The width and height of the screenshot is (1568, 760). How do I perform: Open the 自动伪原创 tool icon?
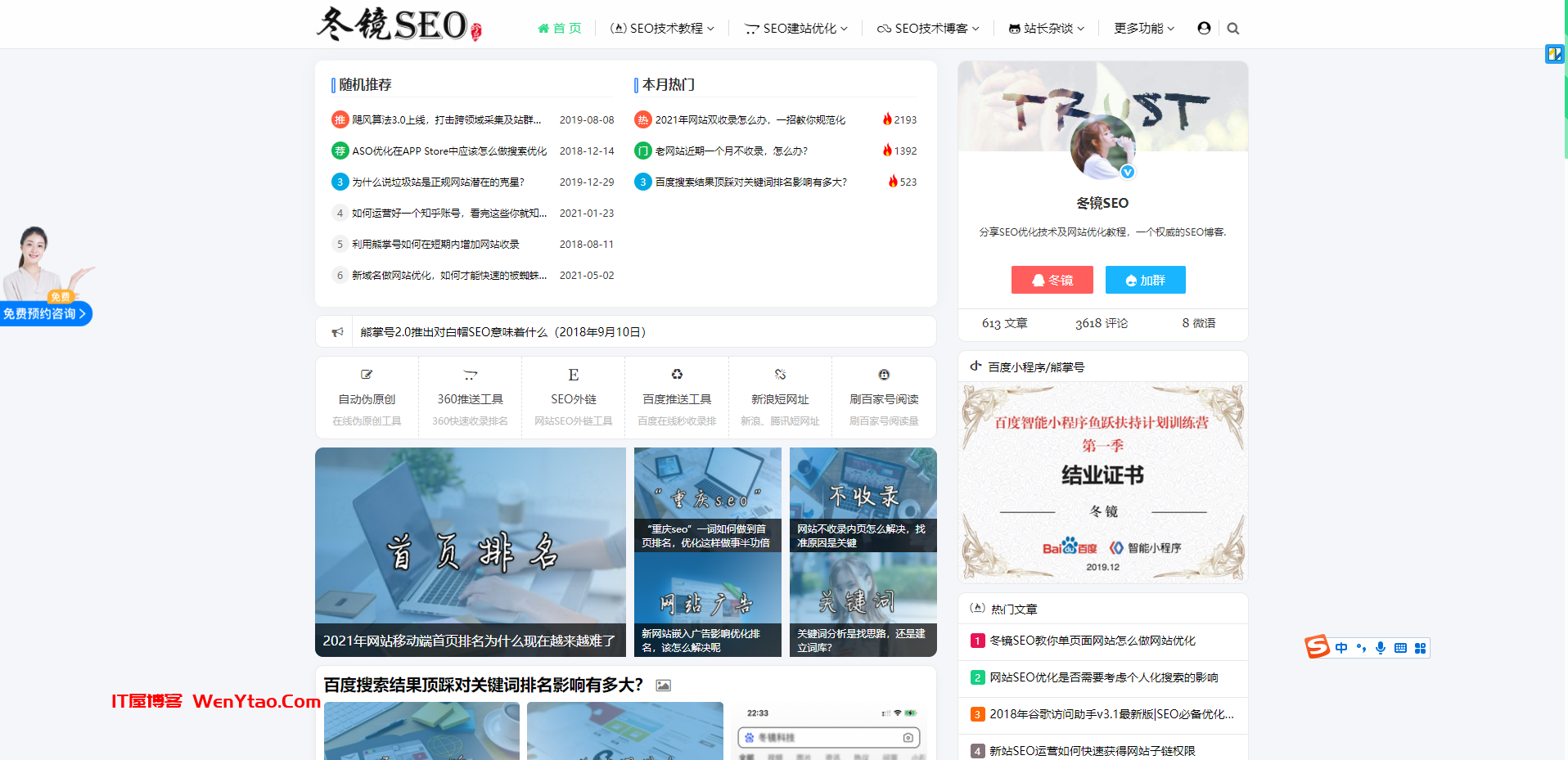point(367,375)
